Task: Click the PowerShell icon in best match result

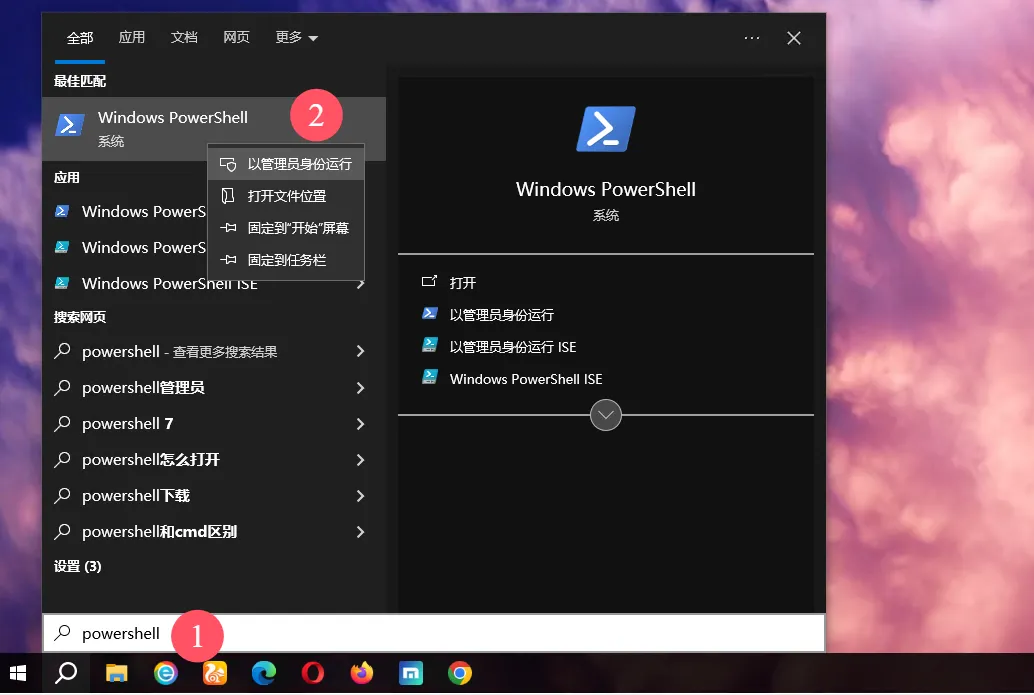Action: tap(69, 125)
